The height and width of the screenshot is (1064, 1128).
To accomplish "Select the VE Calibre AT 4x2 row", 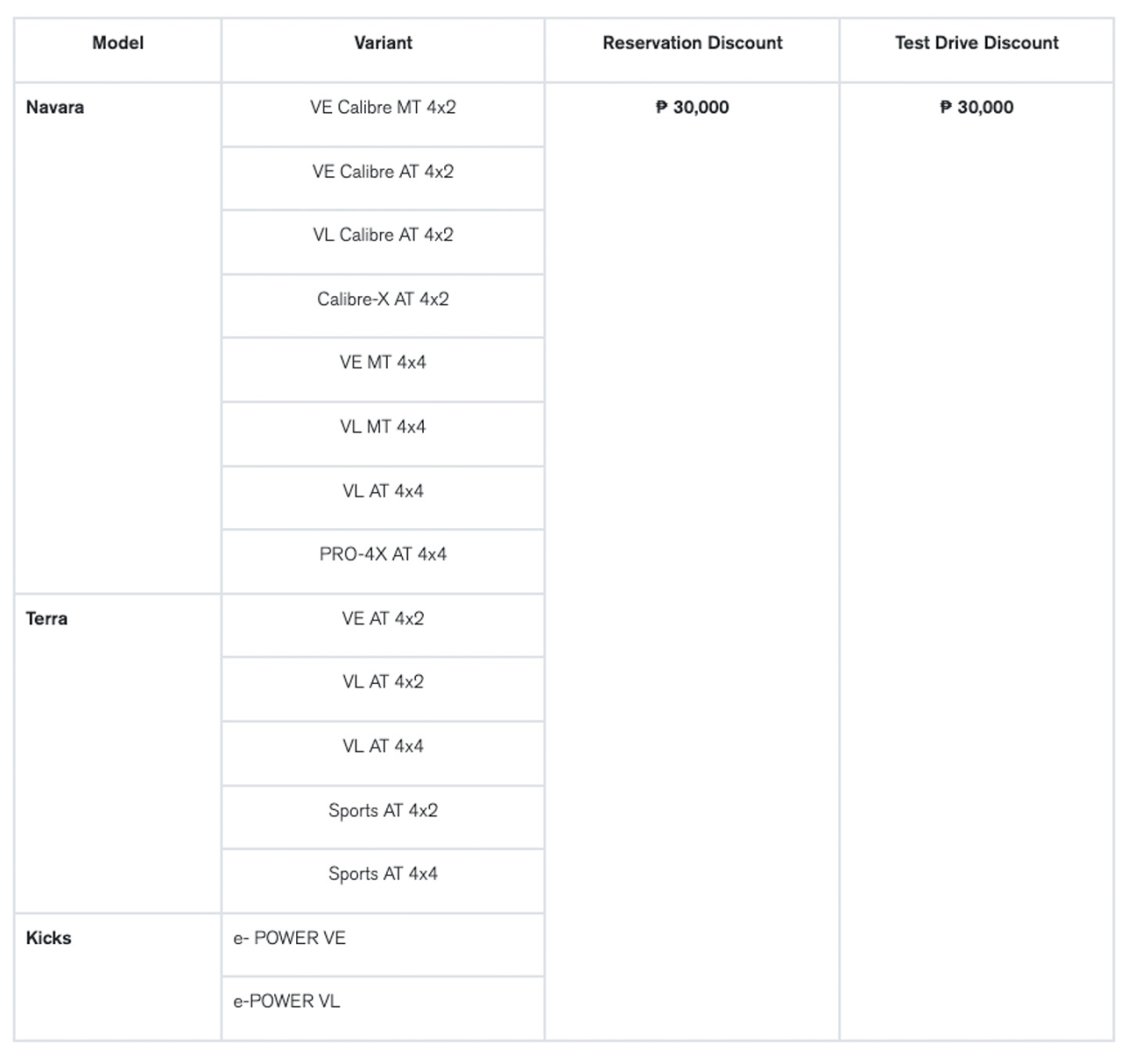I will (382, 172).
